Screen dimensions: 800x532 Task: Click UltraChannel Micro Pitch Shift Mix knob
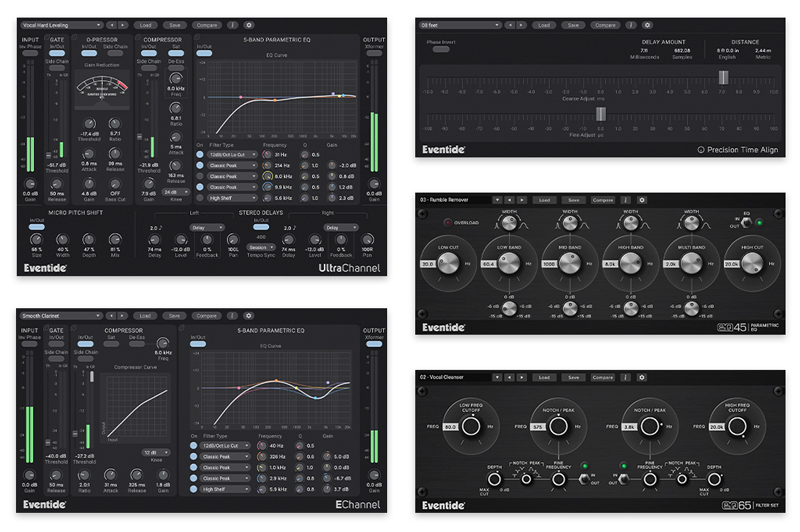pyautogui.click(x=115, y=239)
